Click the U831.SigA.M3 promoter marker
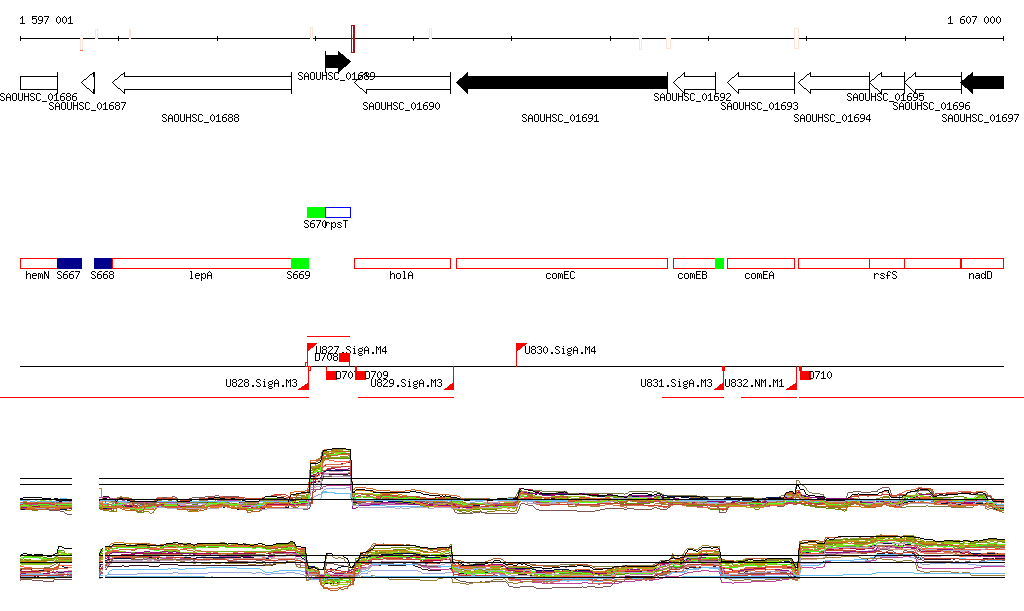Viewport: 1024px width, 611px height. coord(719,386)
